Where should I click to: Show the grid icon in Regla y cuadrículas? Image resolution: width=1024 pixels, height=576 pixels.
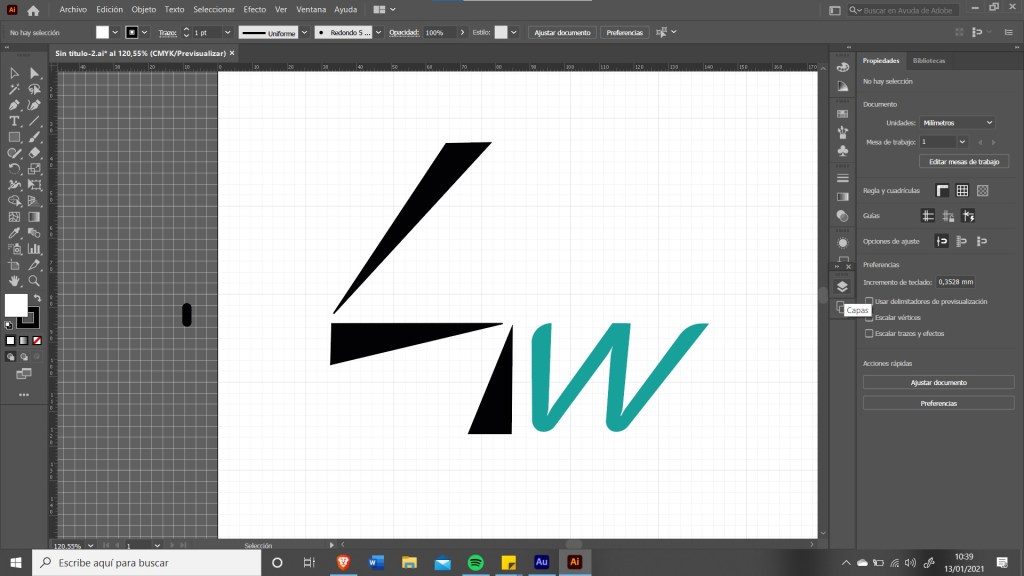[962, 190]
